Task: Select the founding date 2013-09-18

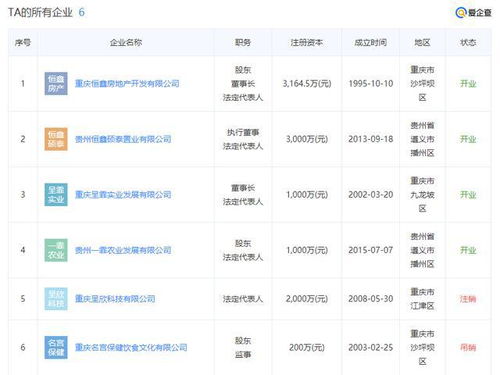Action: 371,139
